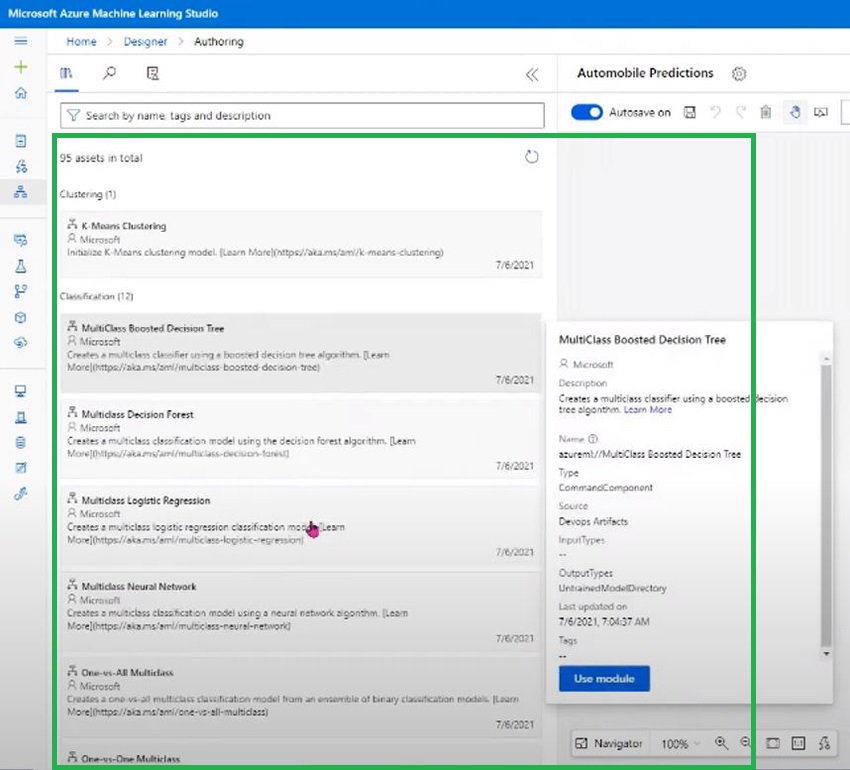The image size is (850, 770).
Task: Click the Classification (12) category heading
Action: point(96,296)
